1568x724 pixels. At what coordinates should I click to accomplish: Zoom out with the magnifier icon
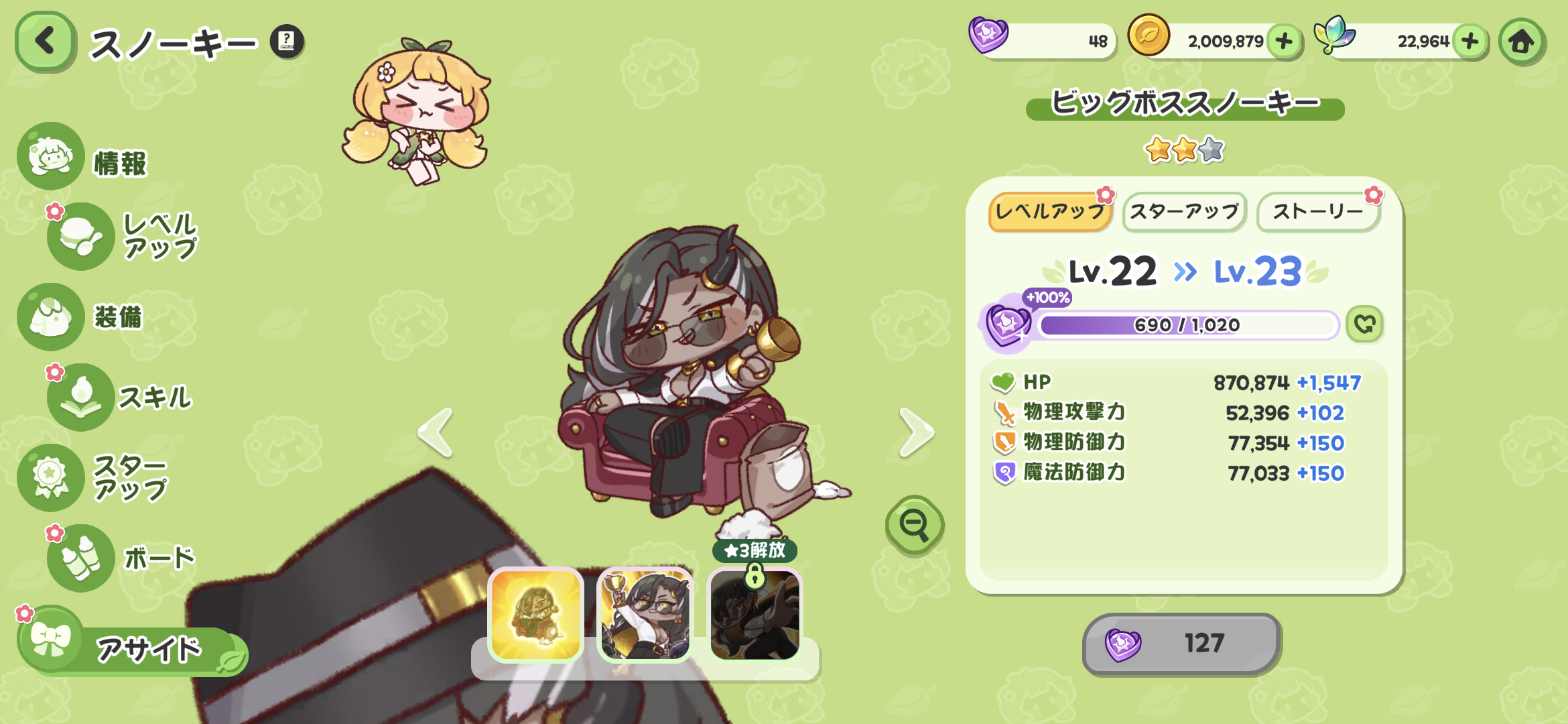coord(915,525)
